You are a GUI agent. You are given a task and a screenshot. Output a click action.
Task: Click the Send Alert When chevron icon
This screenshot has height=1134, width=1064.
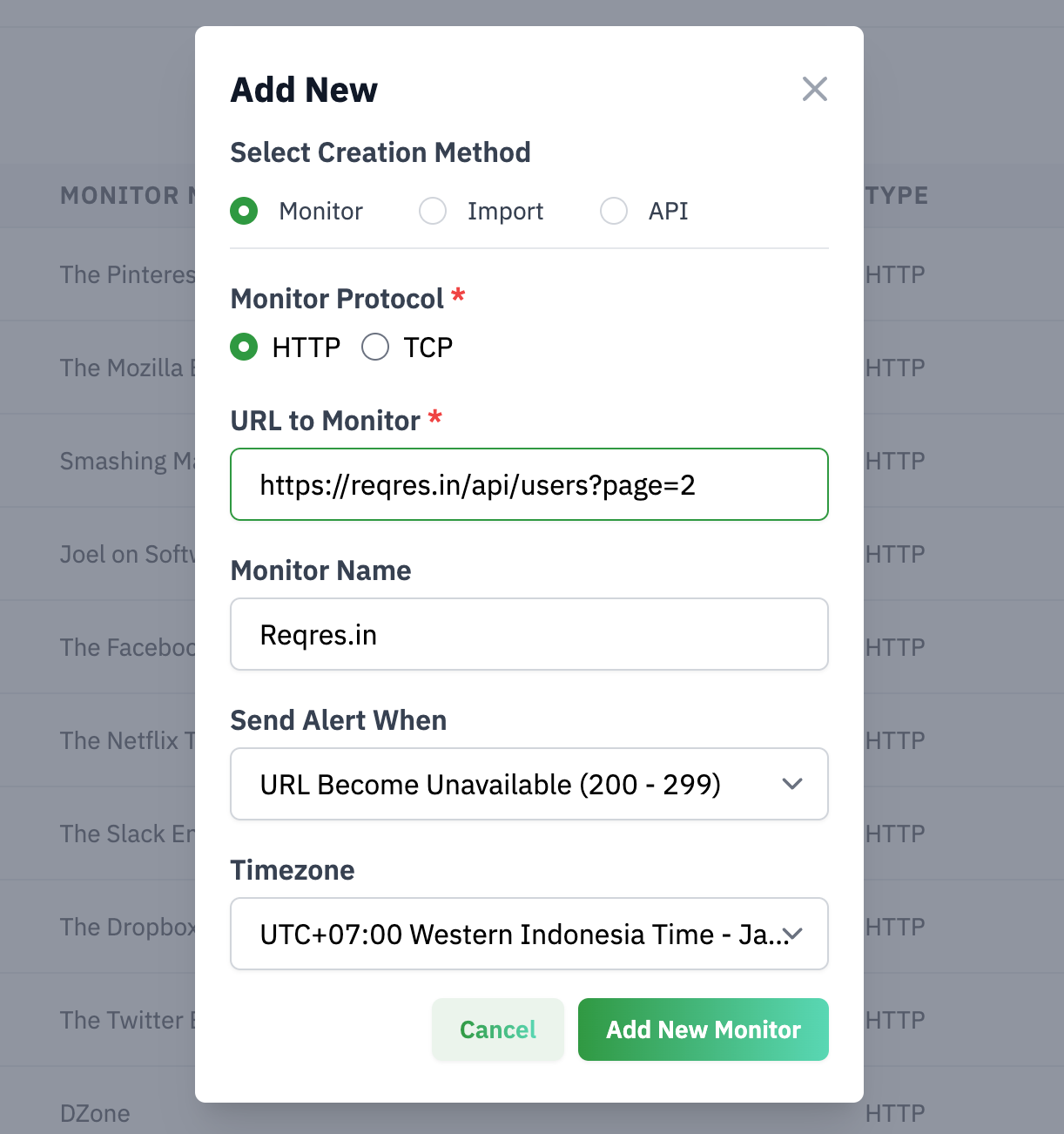pyautogui.click(x=792, y=784)
